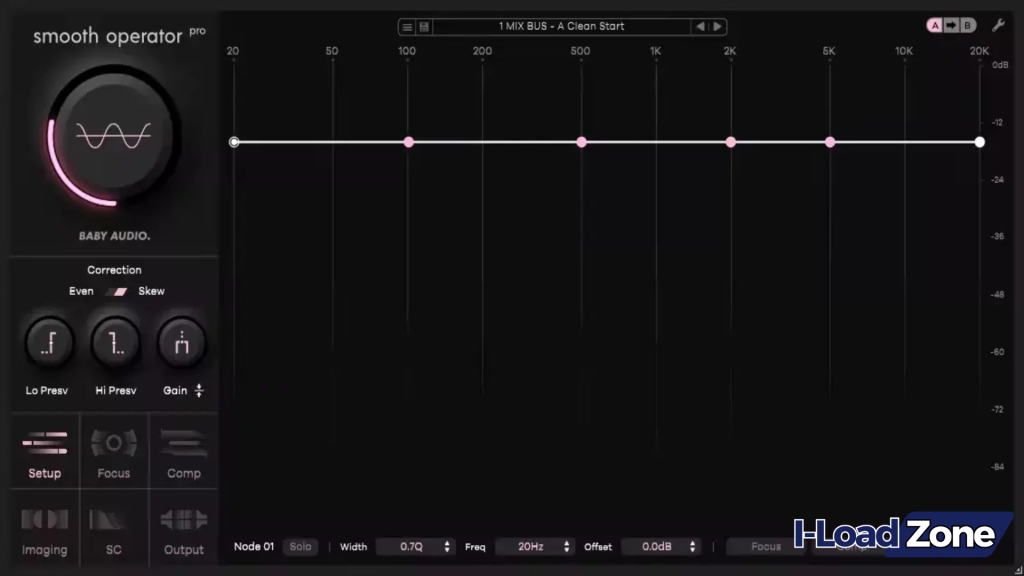Open the Comp tab
The image size is (1024, 576).
tap(184, 451)
